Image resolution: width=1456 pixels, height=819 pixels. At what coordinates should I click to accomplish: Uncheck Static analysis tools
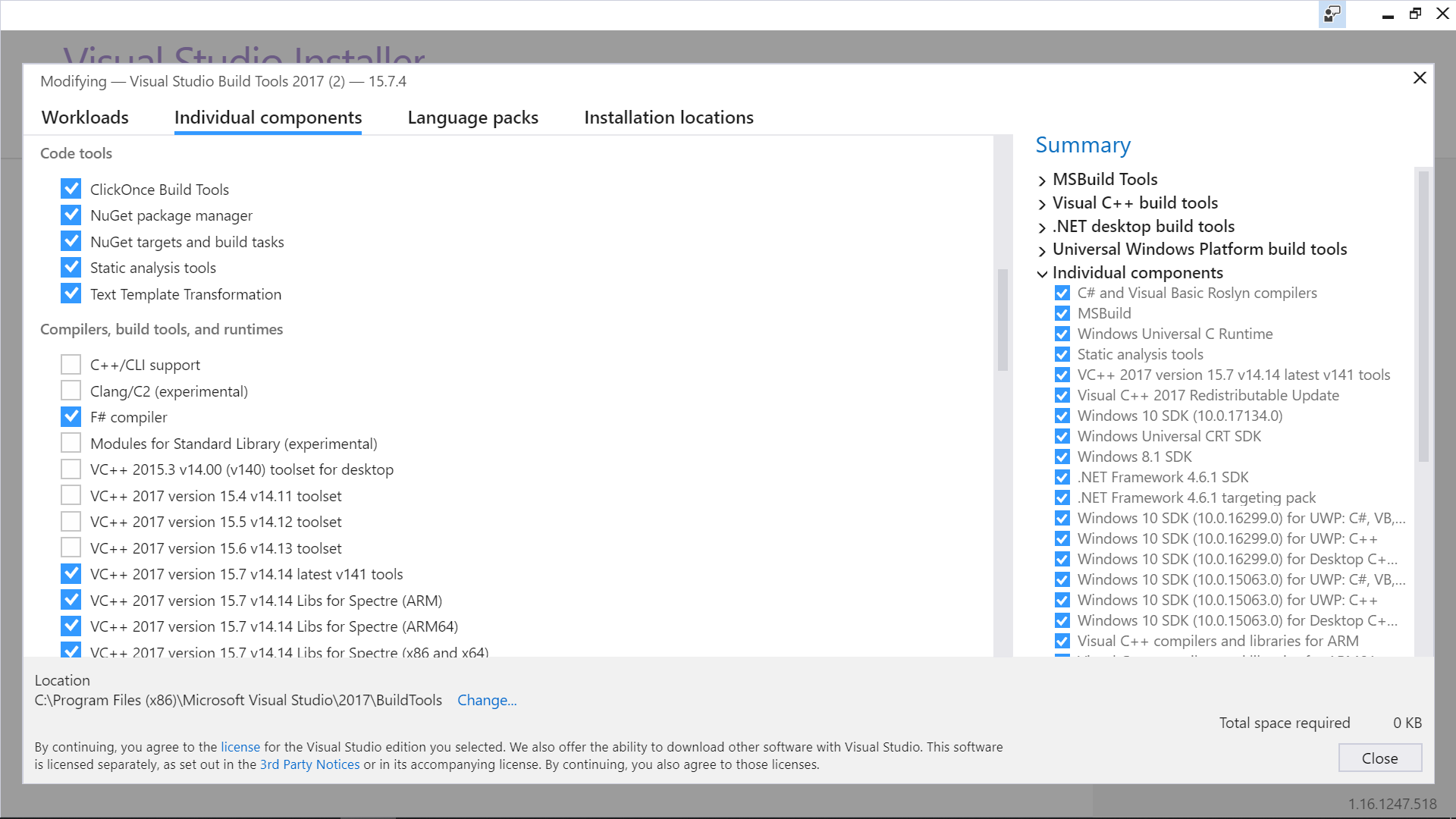[x=71, y=267]
